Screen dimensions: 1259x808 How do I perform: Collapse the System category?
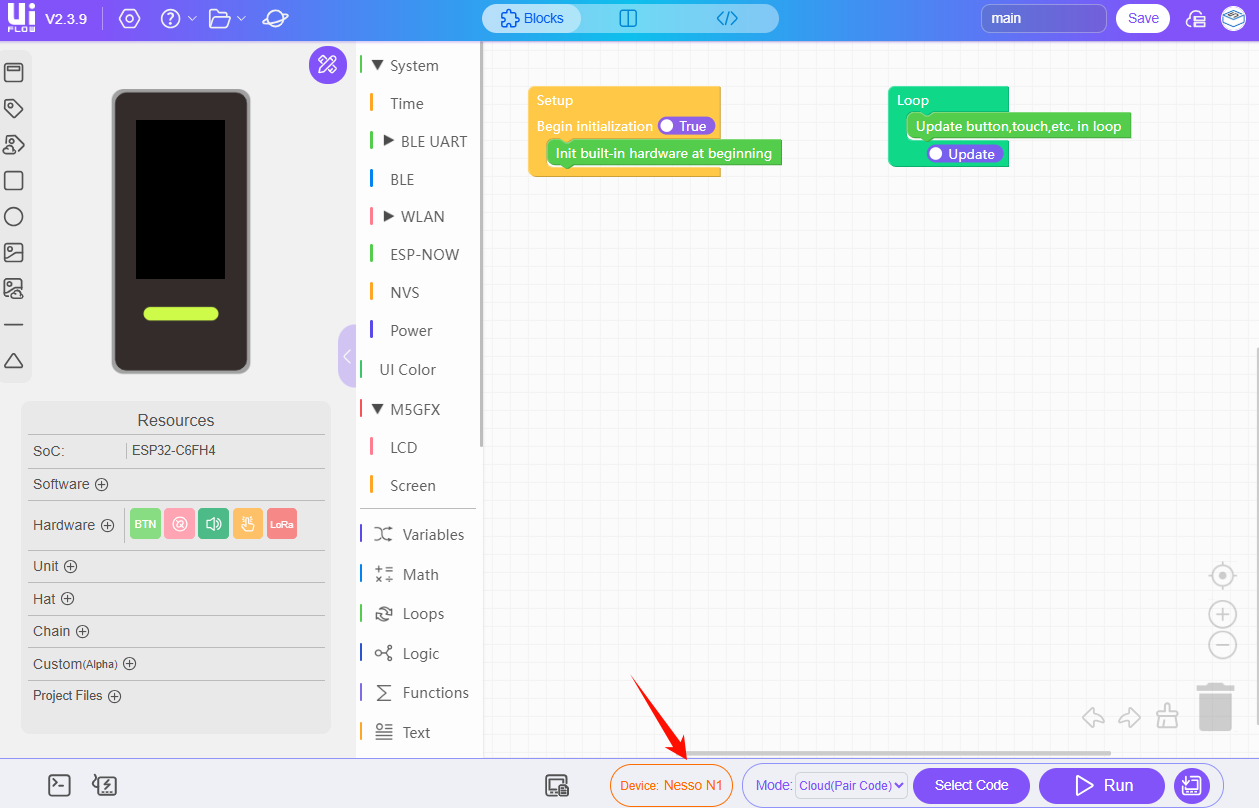tap(377, 65)
